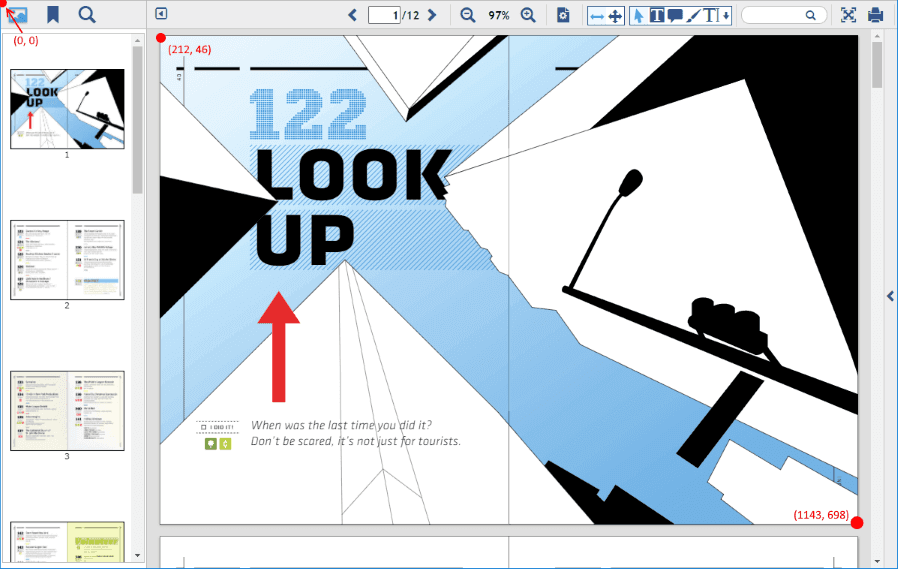Enter full screen mode
The image size is (898, 569).
pyautogui.click(x=848, y=15)
